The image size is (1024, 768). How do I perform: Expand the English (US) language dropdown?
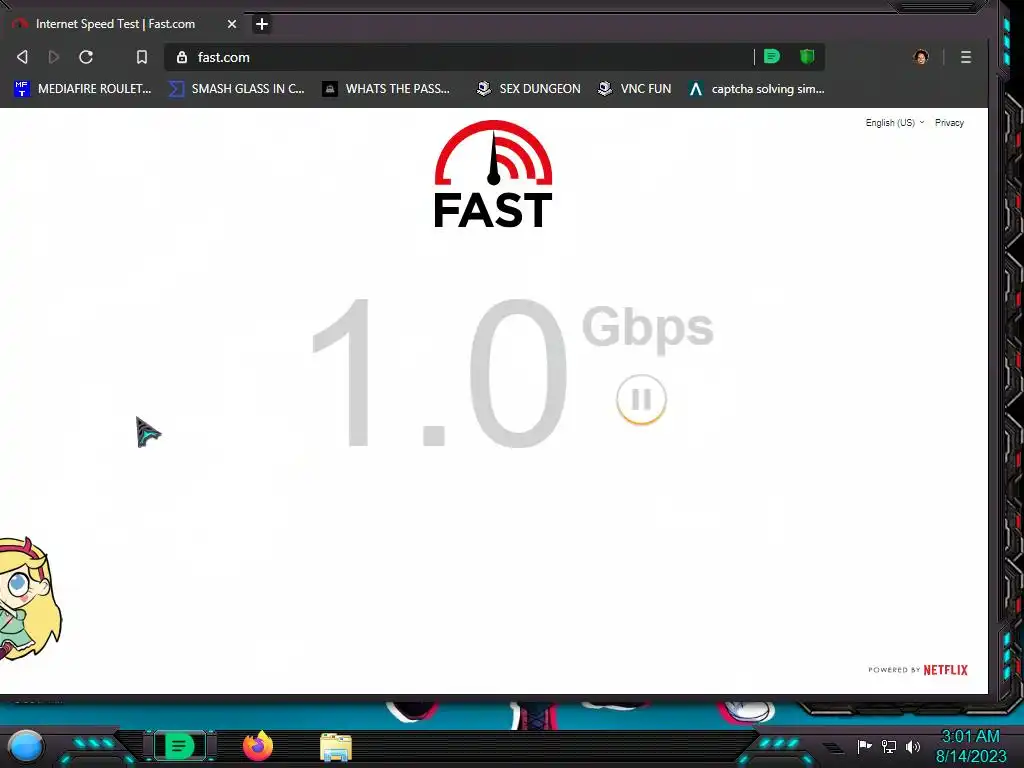(x=895, y=123)
